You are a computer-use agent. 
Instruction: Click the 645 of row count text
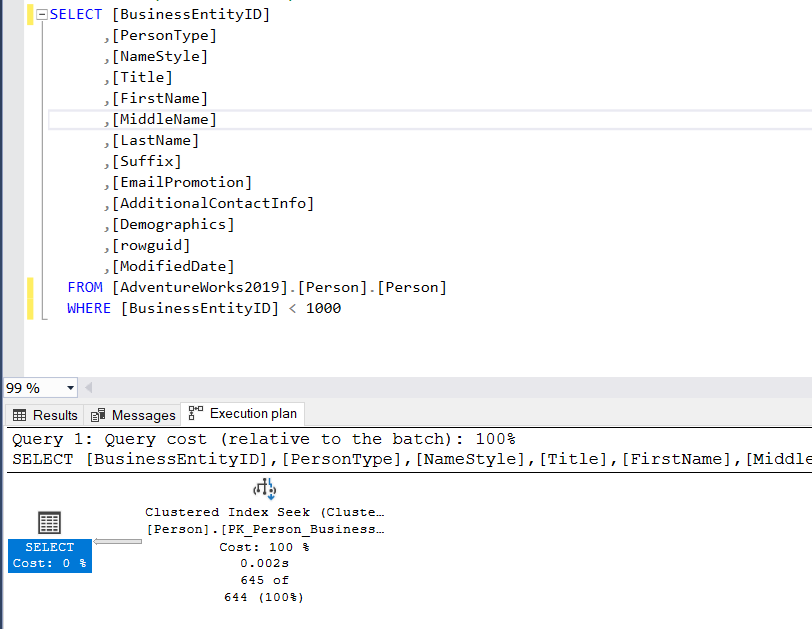point(265,580)
